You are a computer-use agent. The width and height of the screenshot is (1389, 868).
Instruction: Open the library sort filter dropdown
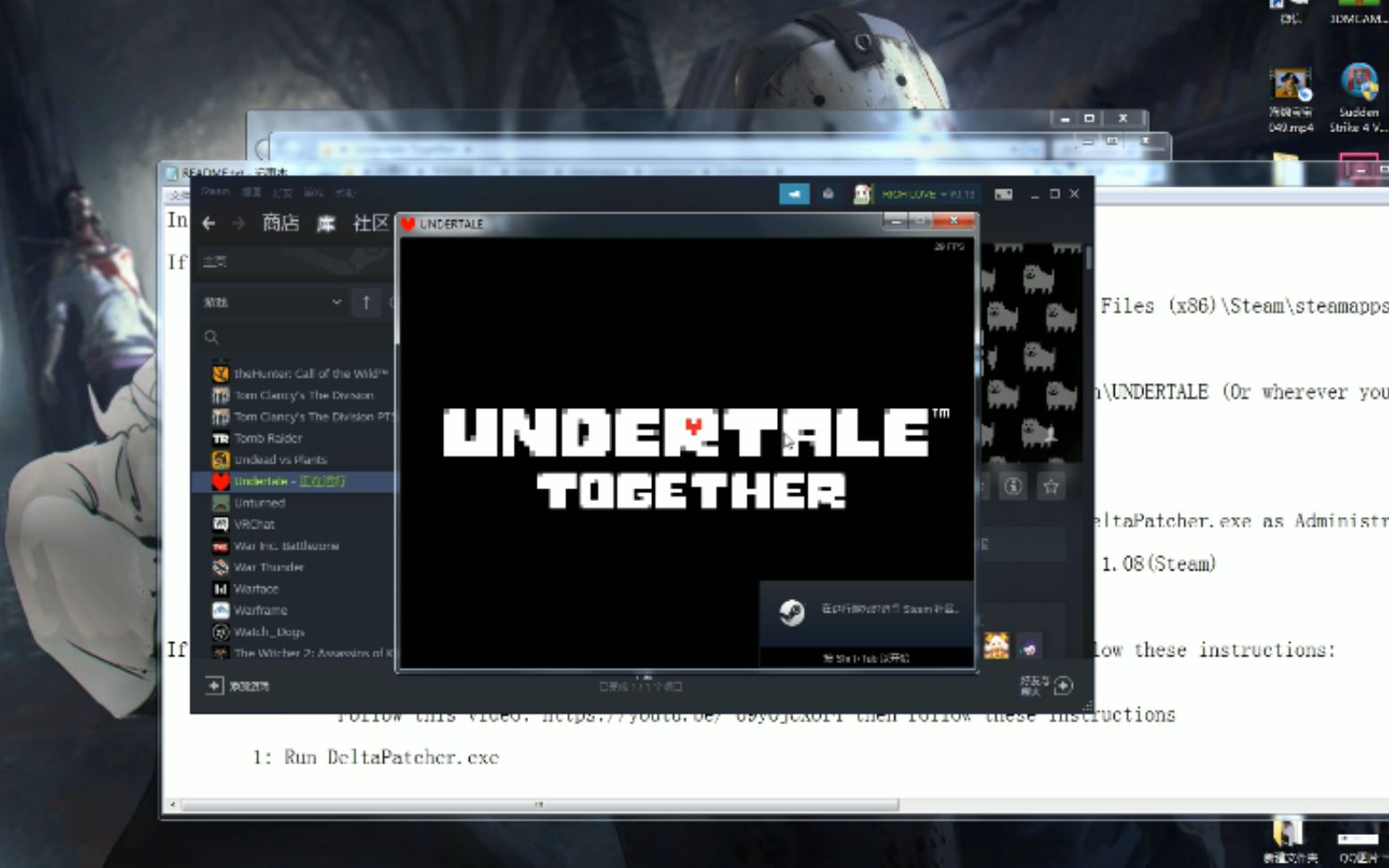[x=272, y=303]
